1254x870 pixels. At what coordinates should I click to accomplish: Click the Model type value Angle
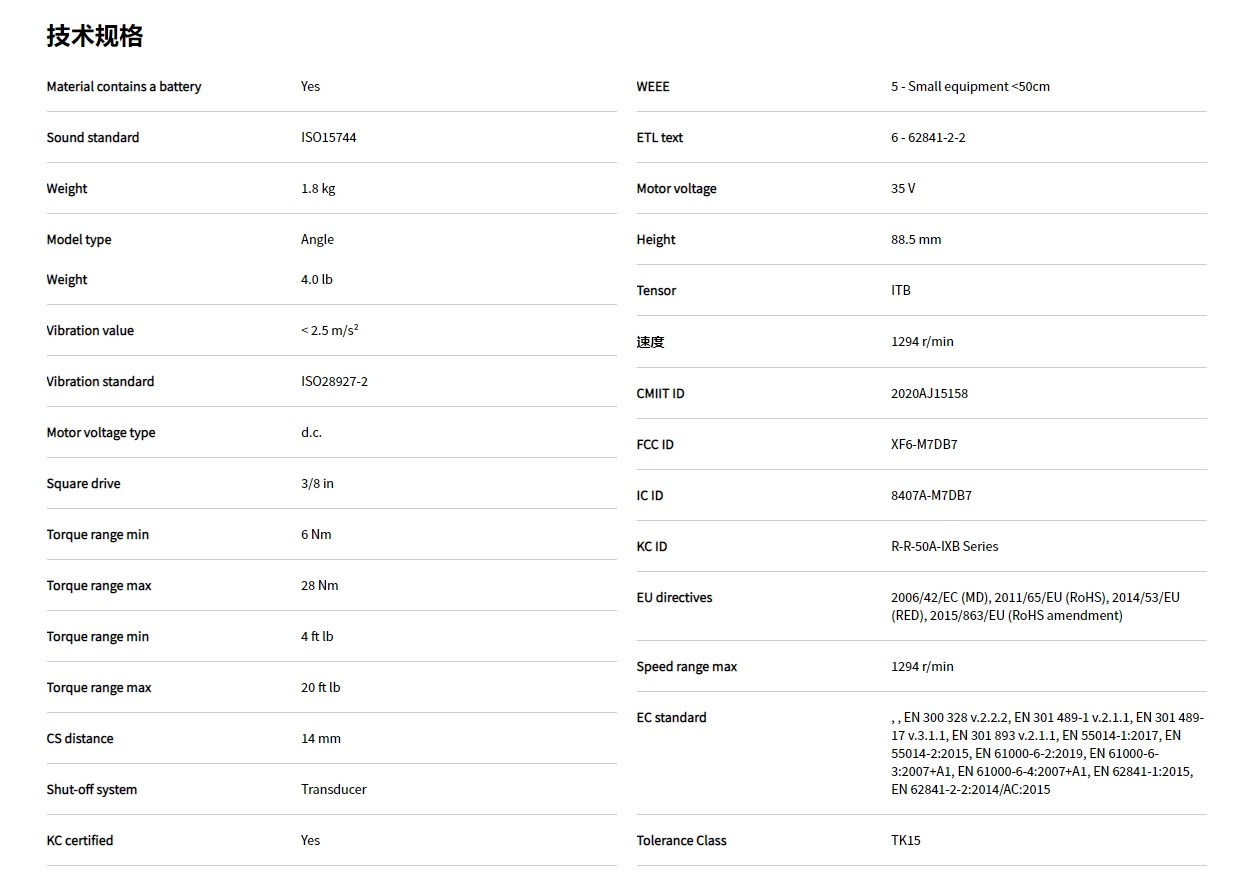pos(317,239)
